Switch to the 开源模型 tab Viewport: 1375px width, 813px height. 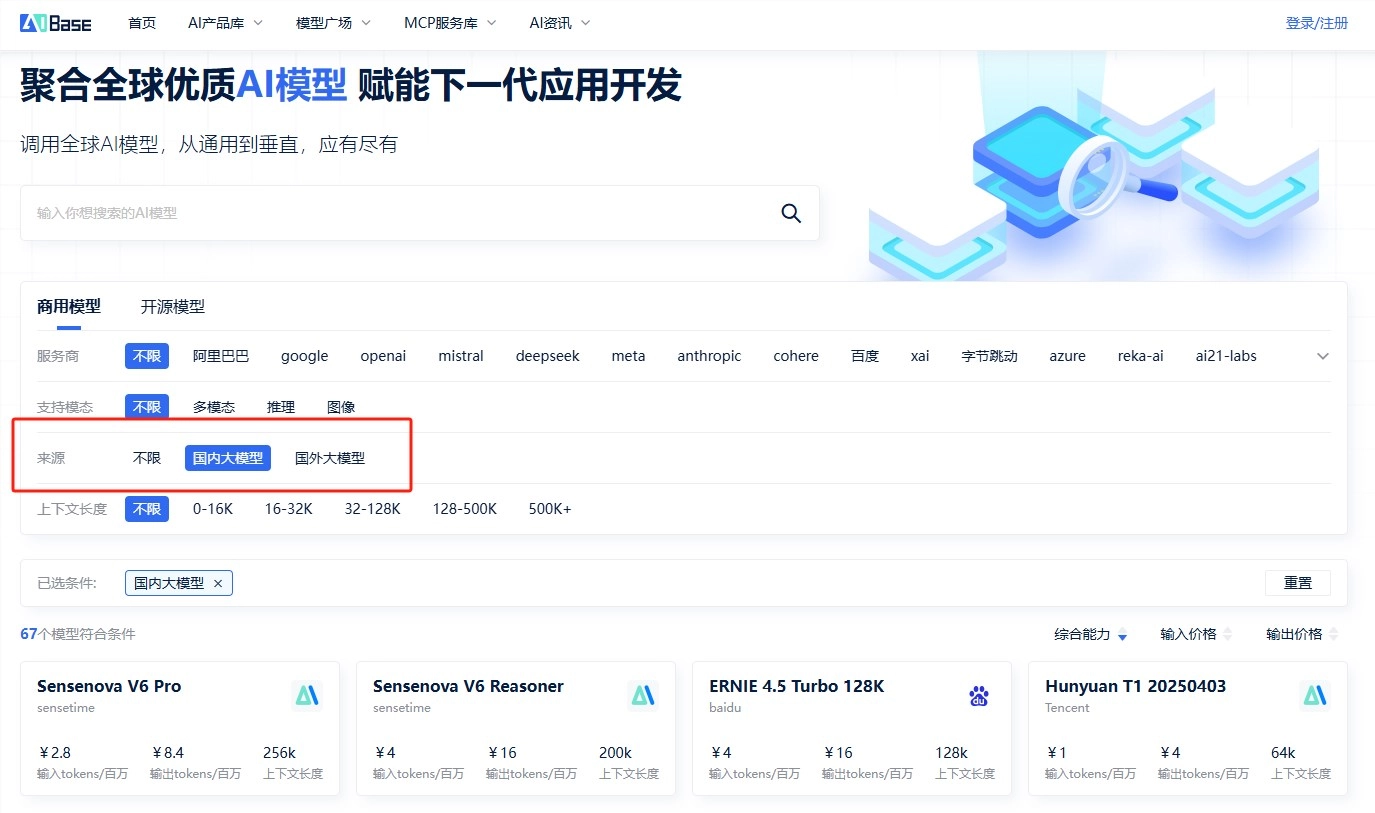coord(173,307)
